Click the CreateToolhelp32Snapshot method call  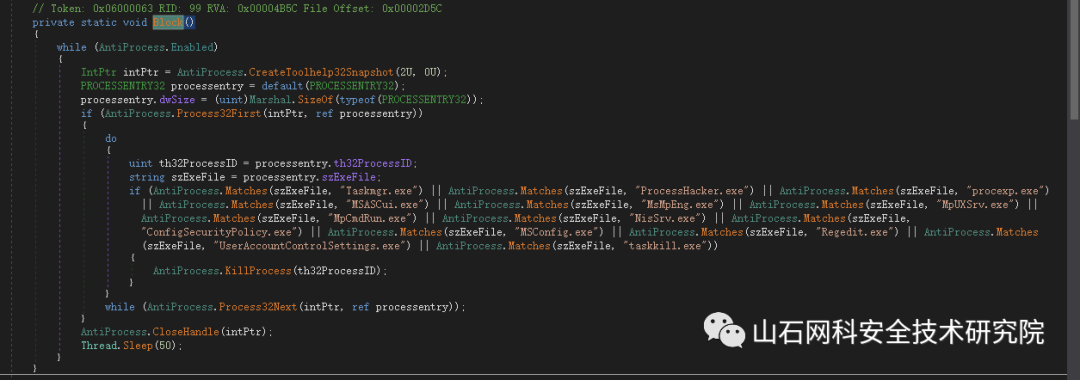[x=320, y=72]
